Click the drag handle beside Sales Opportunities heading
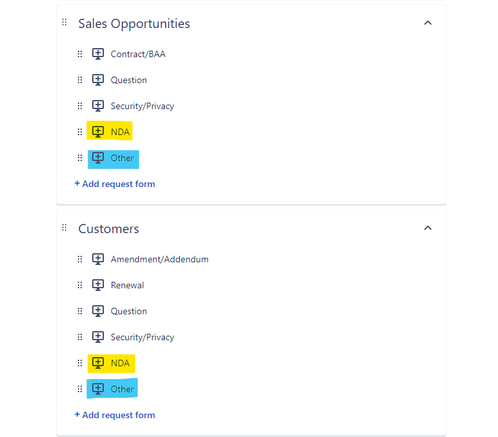Screen dimensions: 498x437 pos(64,23)
